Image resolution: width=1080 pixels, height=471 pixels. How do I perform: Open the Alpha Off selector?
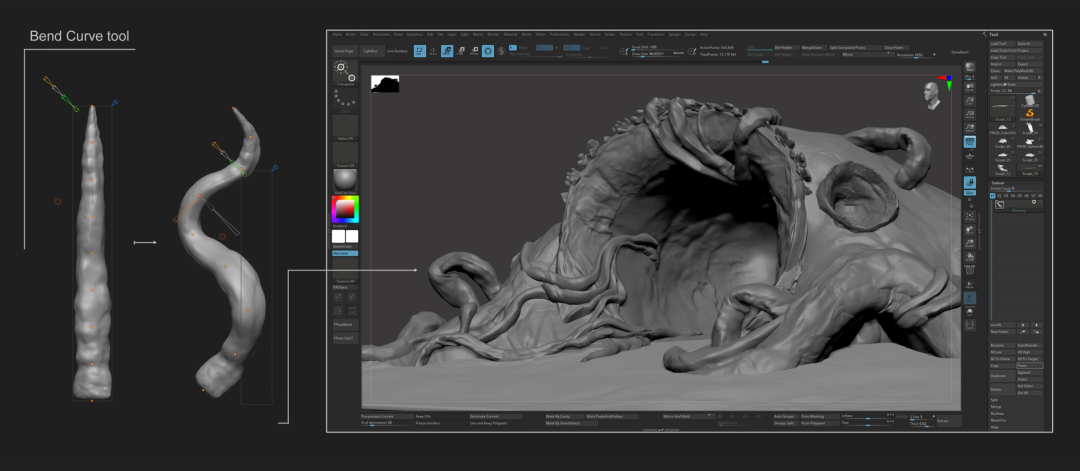pyautogui.click(x=345, y=126)
